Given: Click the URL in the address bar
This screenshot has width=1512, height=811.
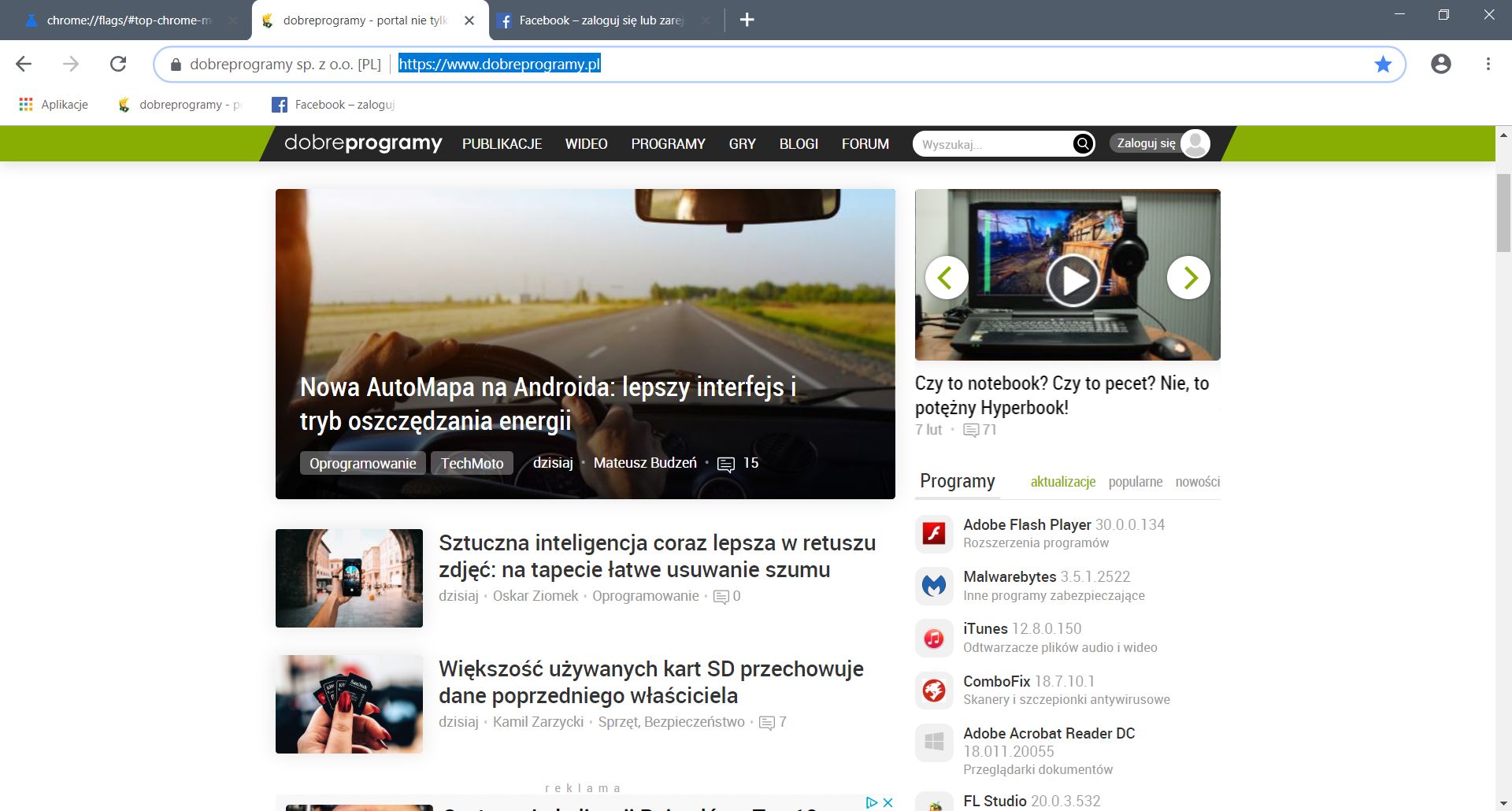Looking at the screenshot, I should pos(499,65).
